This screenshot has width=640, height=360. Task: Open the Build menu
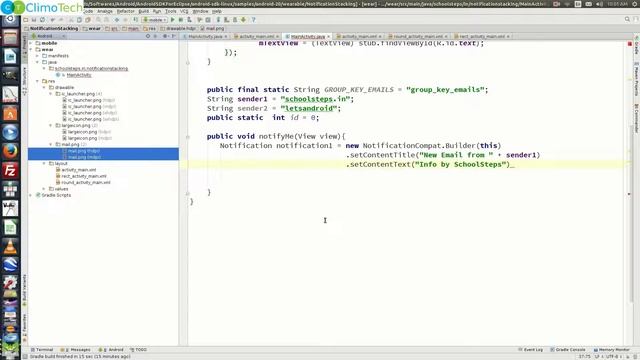coord(144,11)
